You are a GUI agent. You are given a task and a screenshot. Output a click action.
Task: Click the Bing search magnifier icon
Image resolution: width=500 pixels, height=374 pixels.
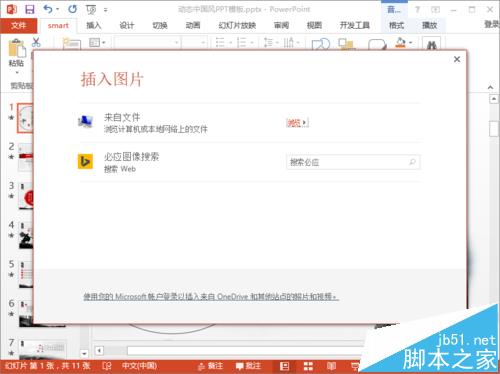[x=412, y=162]
